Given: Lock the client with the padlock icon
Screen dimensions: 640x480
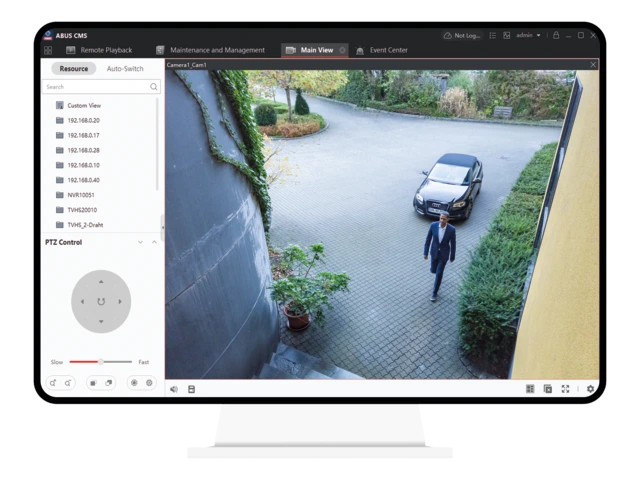Looking at the screenshot, I should click(x=556, y=36).
